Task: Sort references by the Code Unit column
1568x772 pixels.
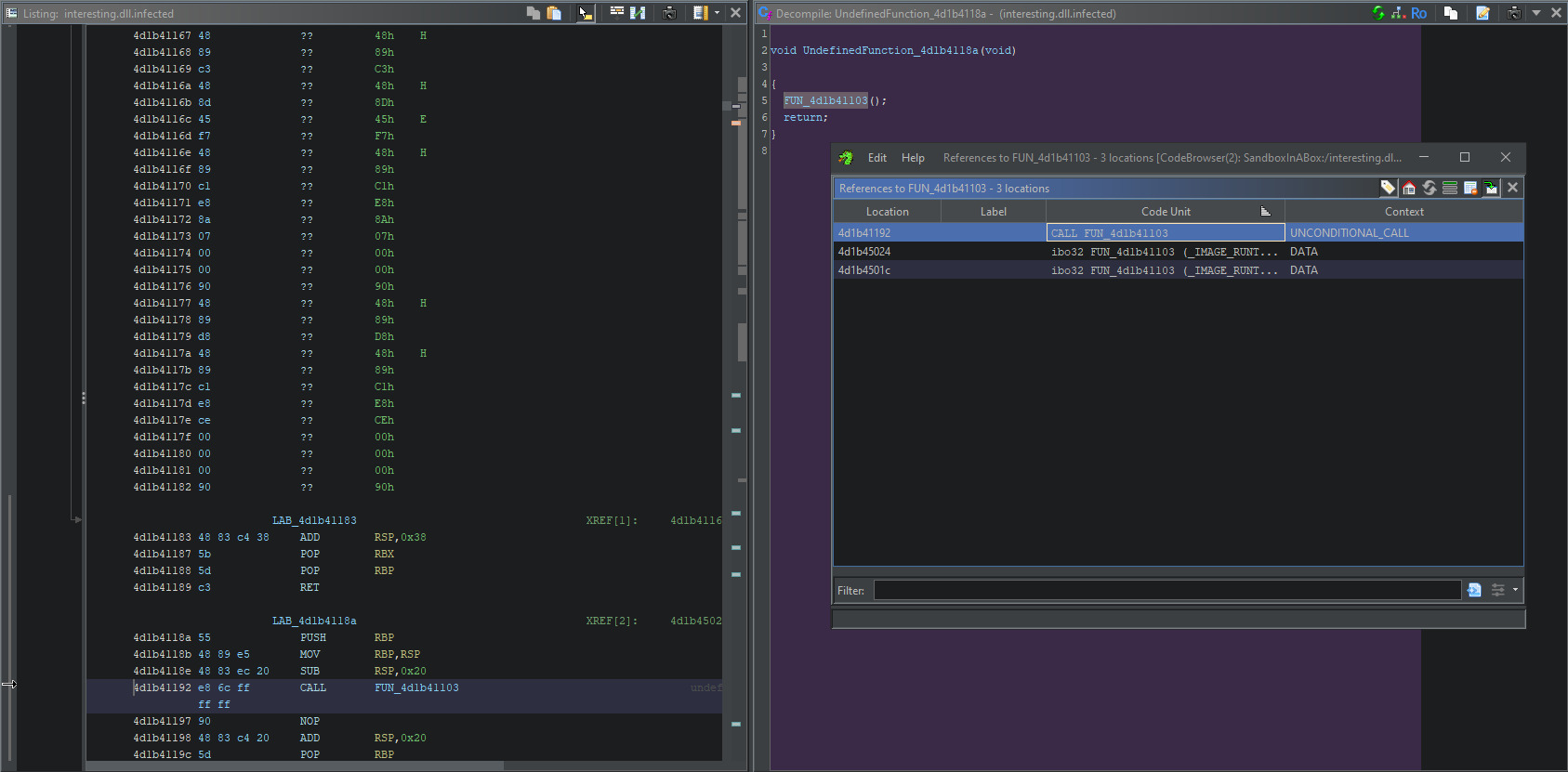Action: (x=1166, y=212)
